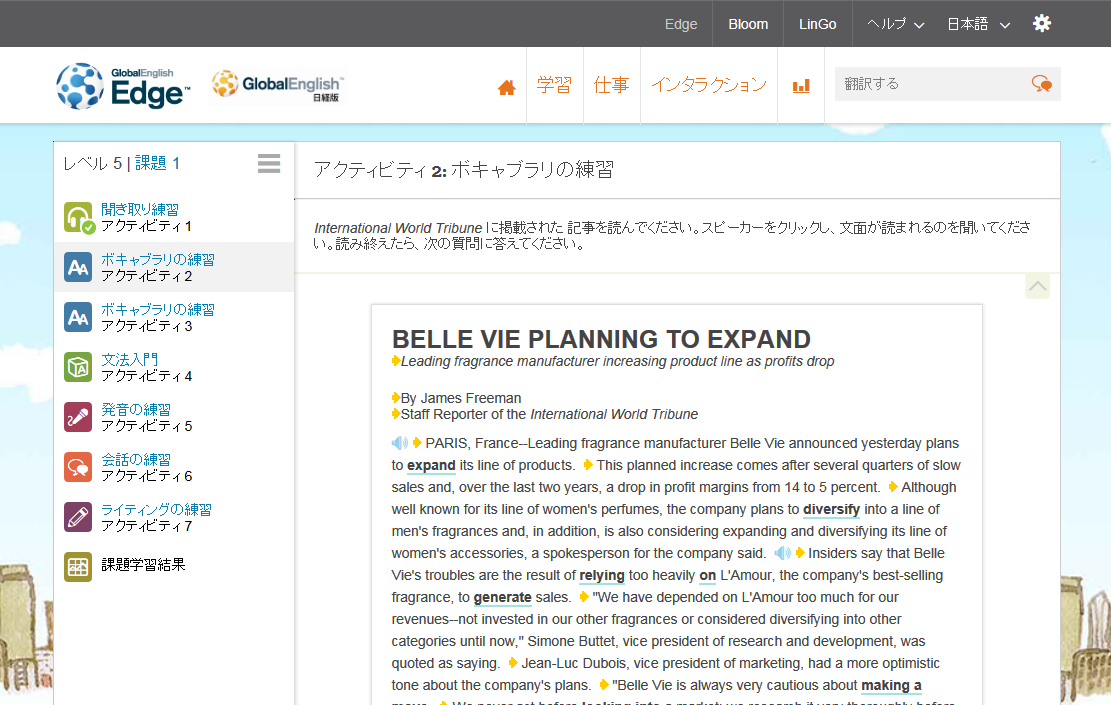
Task: Open the listening practice headphones icon
Action: pos(78,218)
